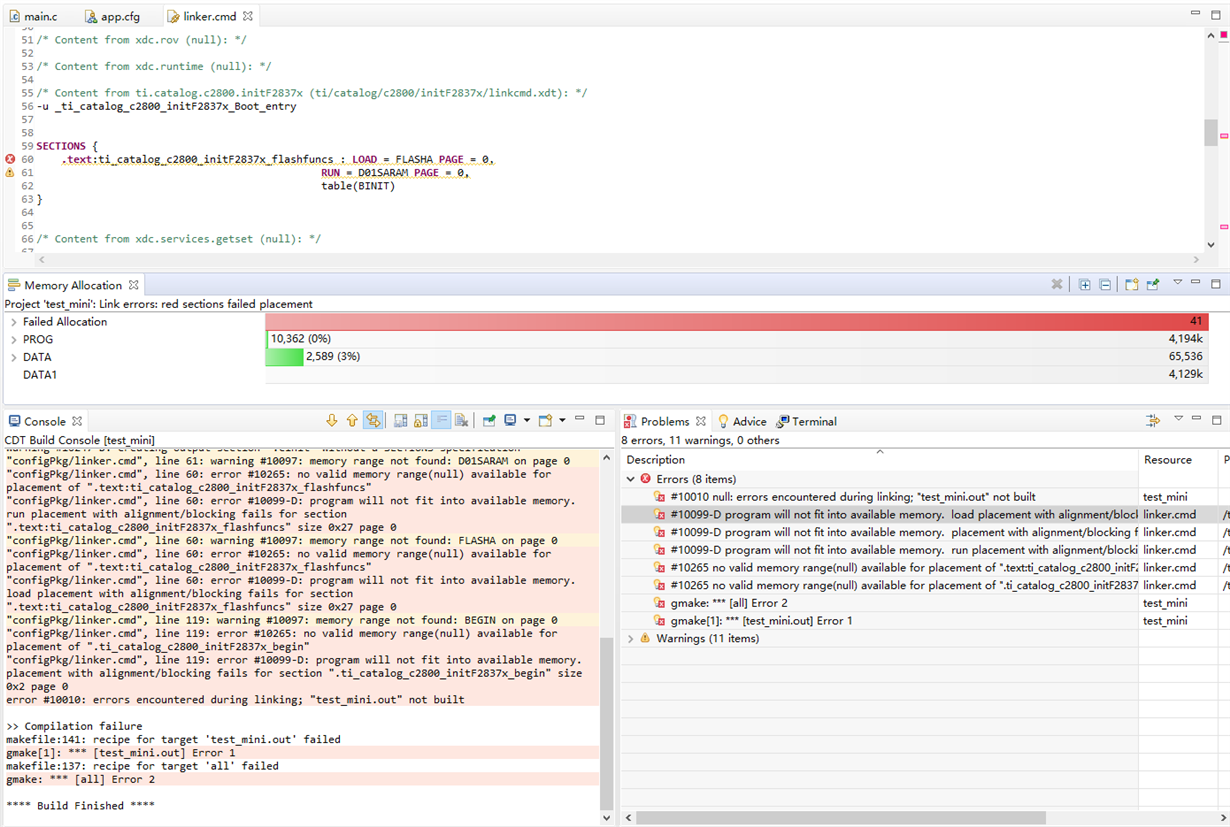
Task: Toggle word wrap in Console toolbar
Action: pos(441,421)
